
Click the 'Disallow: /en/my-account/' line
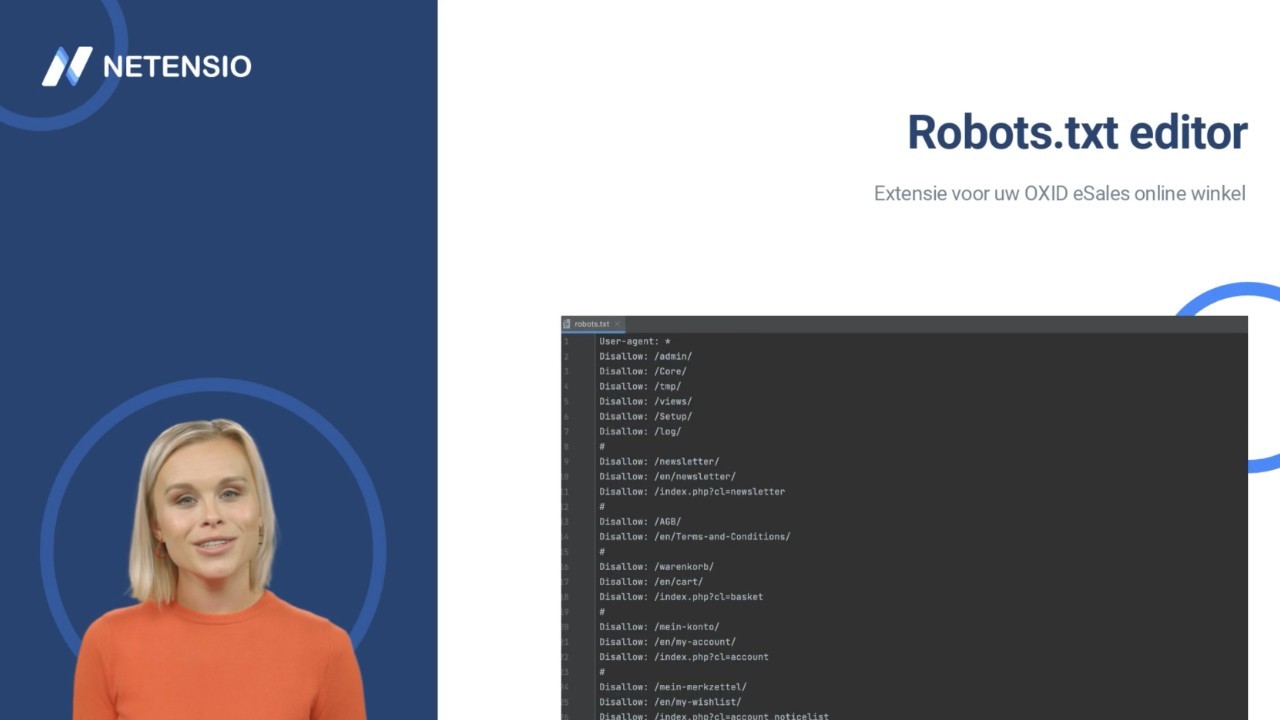click(x=667, y=641)
